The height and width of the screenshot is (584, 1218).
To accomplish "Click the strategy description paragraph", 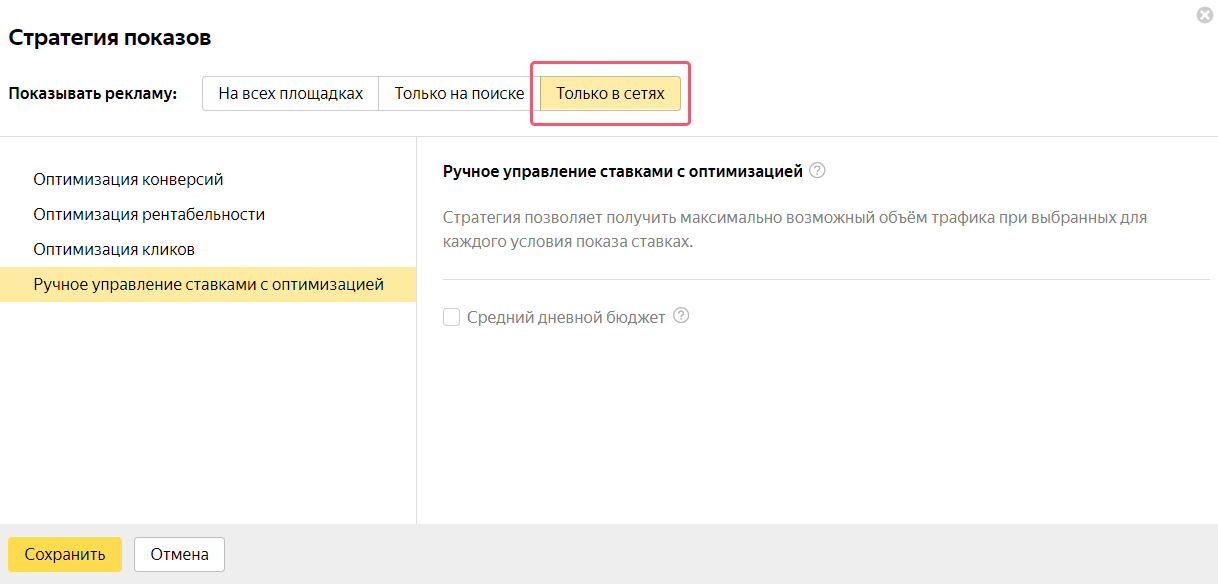I will [x=794, y=229].
